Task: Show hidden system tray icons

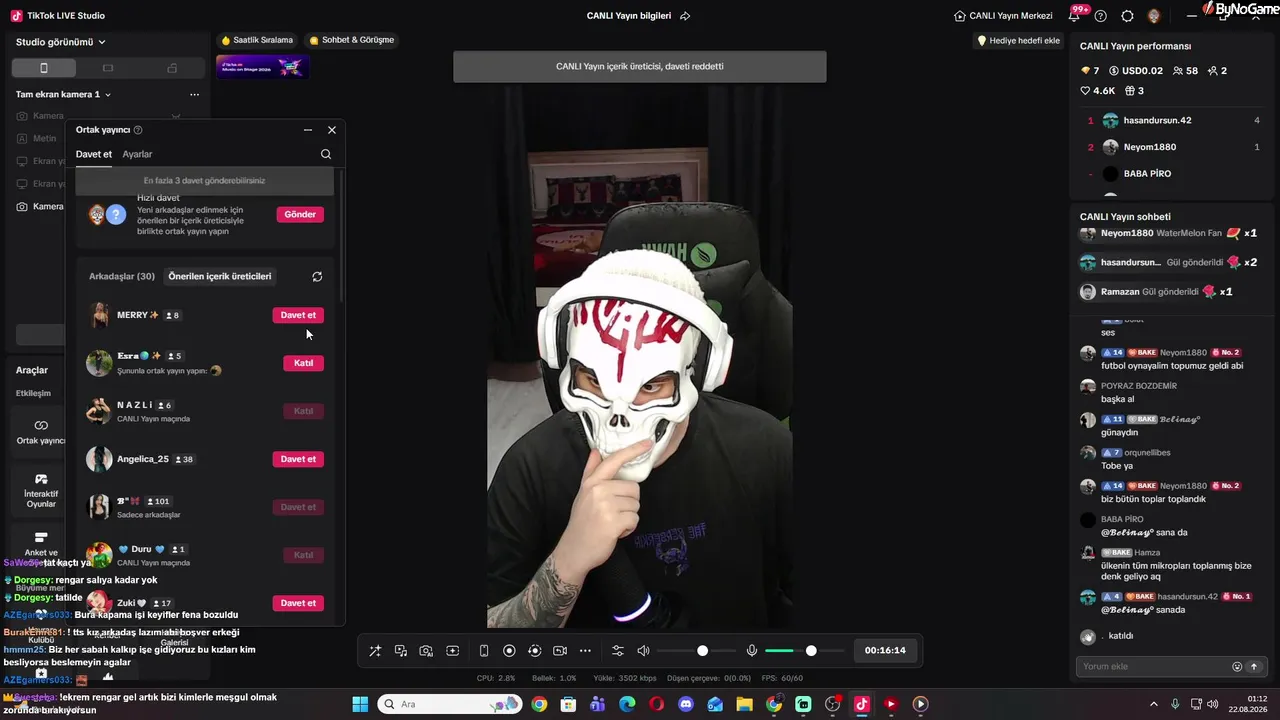Action: pos(1155,704)
